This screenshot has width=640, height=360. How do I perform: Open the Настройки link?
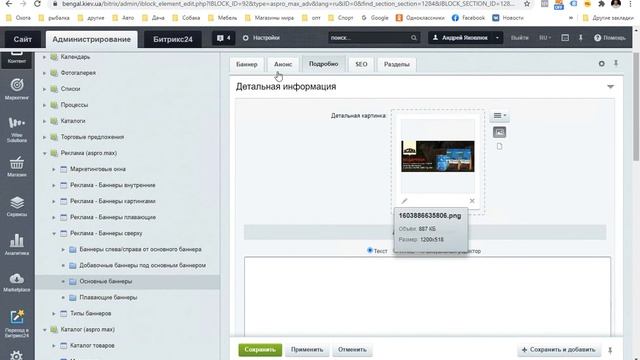(261, 38)
